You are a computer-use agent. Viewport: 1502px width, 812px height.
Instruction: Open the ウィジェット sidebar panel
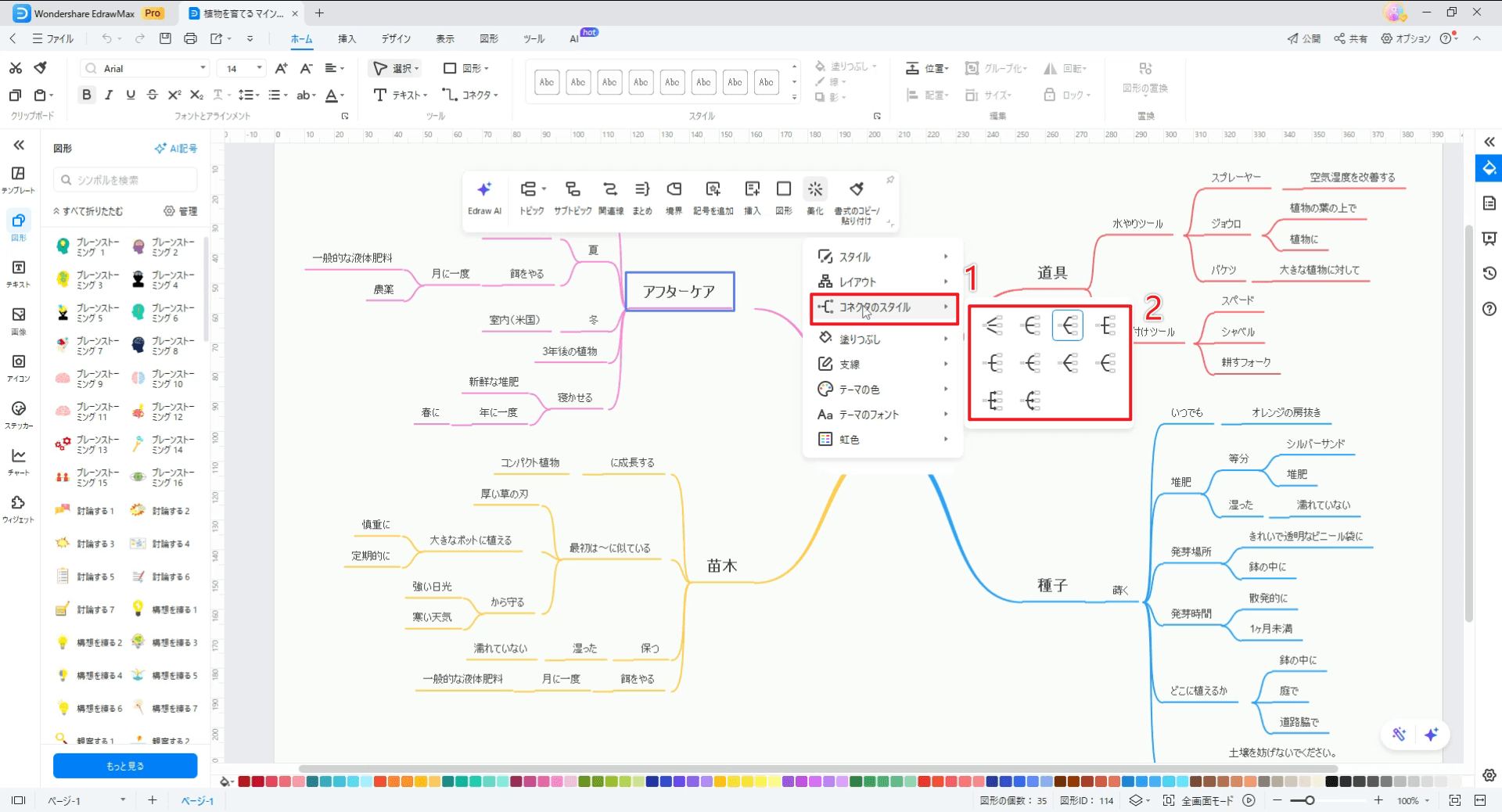coord(19,508)
